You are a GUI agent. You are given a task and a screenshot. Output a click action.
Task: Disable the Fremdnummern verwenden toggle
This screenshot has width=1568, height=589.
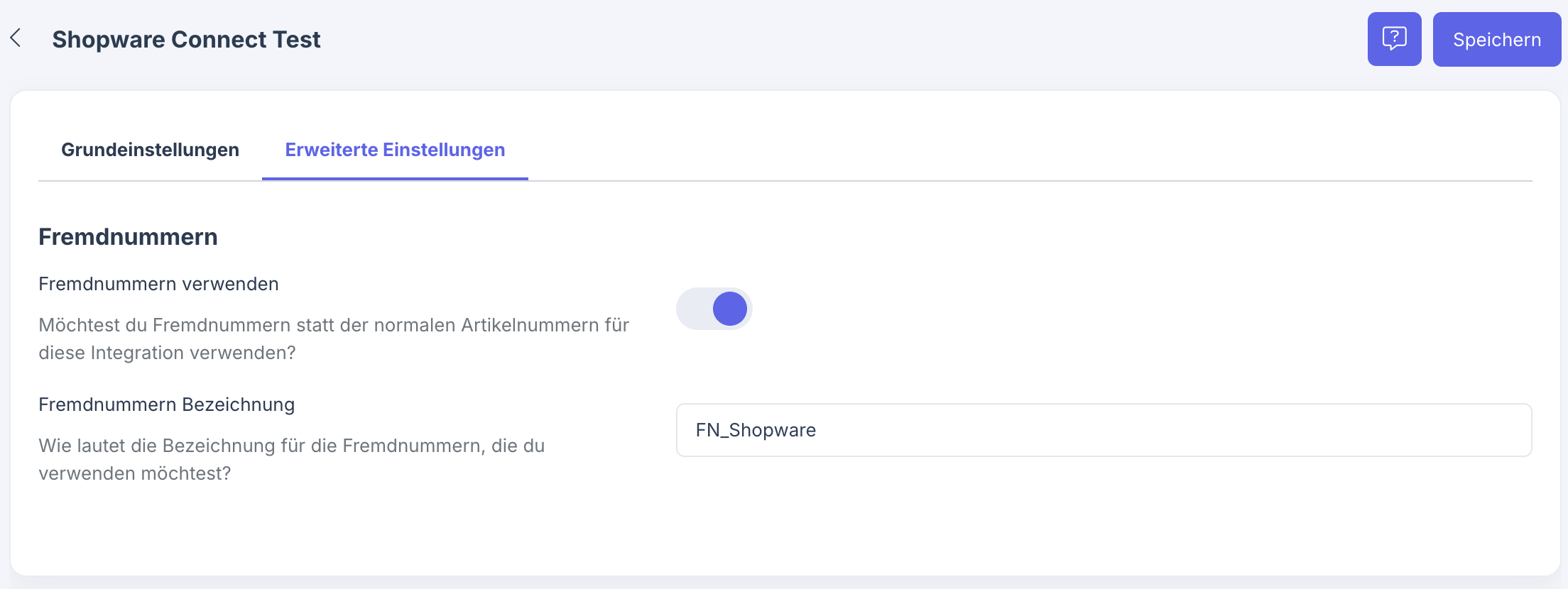pos(714,309)
